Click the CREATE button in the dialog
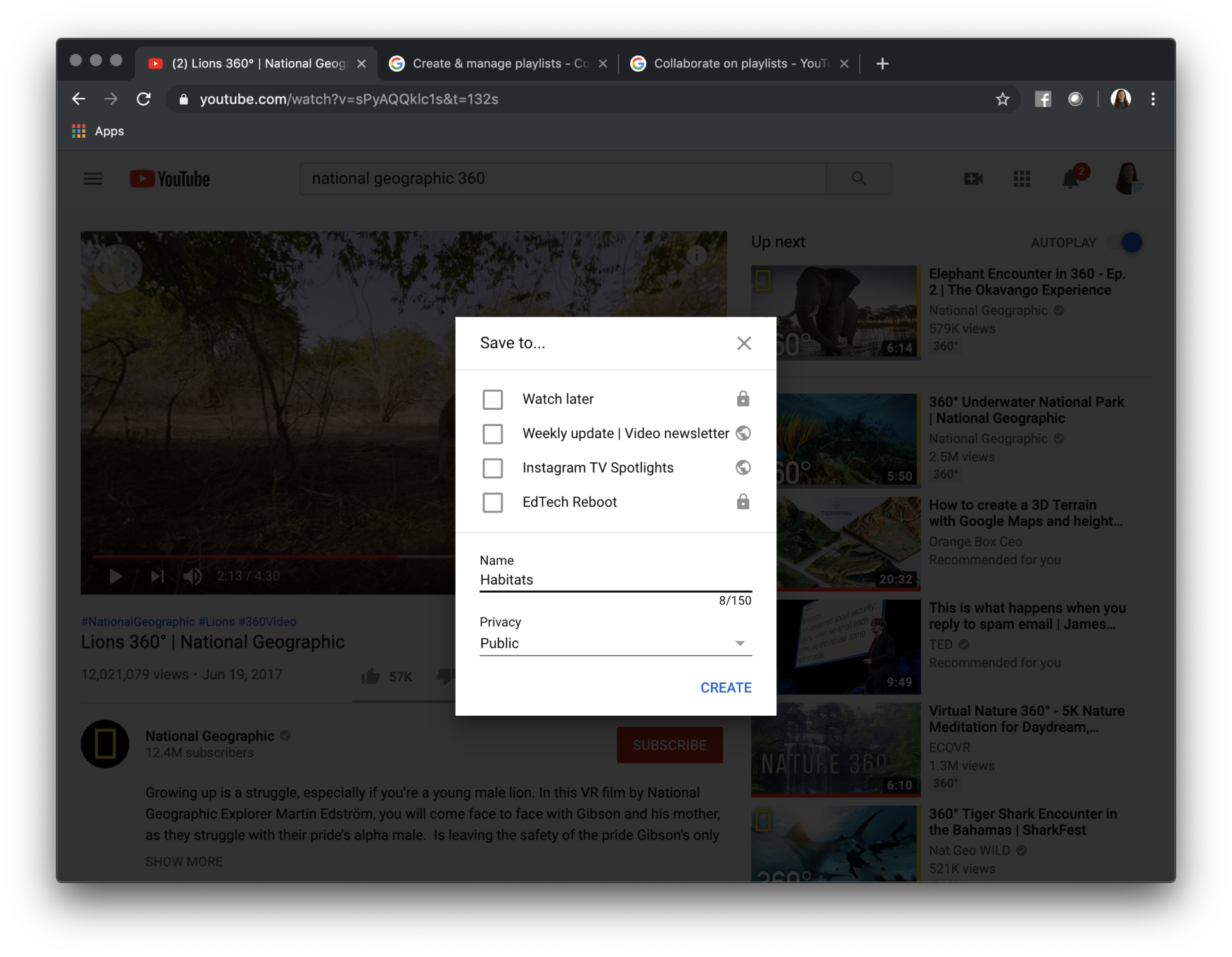The height and width of the screenshot is (957, 1232). (726, 687)
